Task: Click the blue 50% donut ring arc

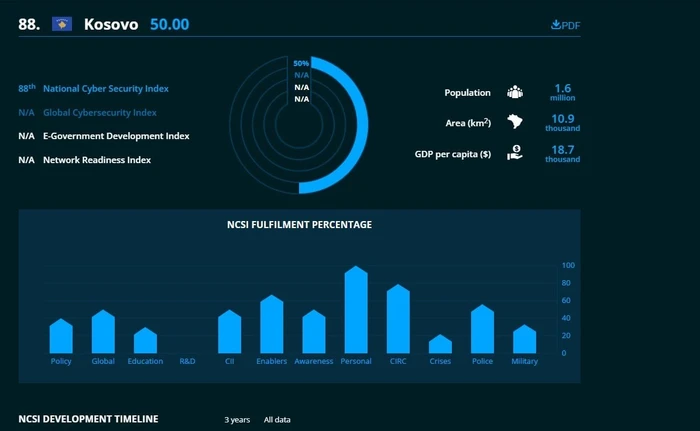Action: tap(358, 125)
